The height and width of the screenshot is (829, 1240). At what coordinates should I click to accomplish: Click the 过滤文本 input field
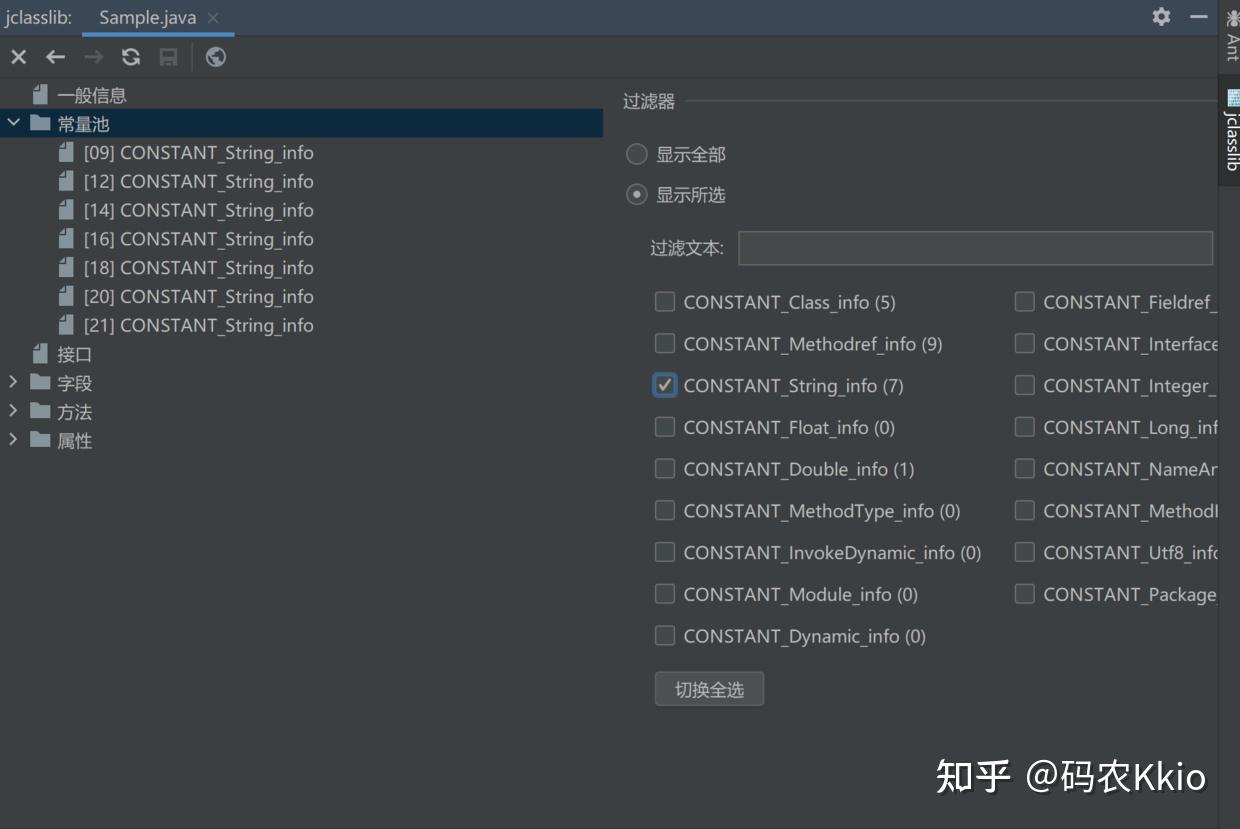click(975, 248)
